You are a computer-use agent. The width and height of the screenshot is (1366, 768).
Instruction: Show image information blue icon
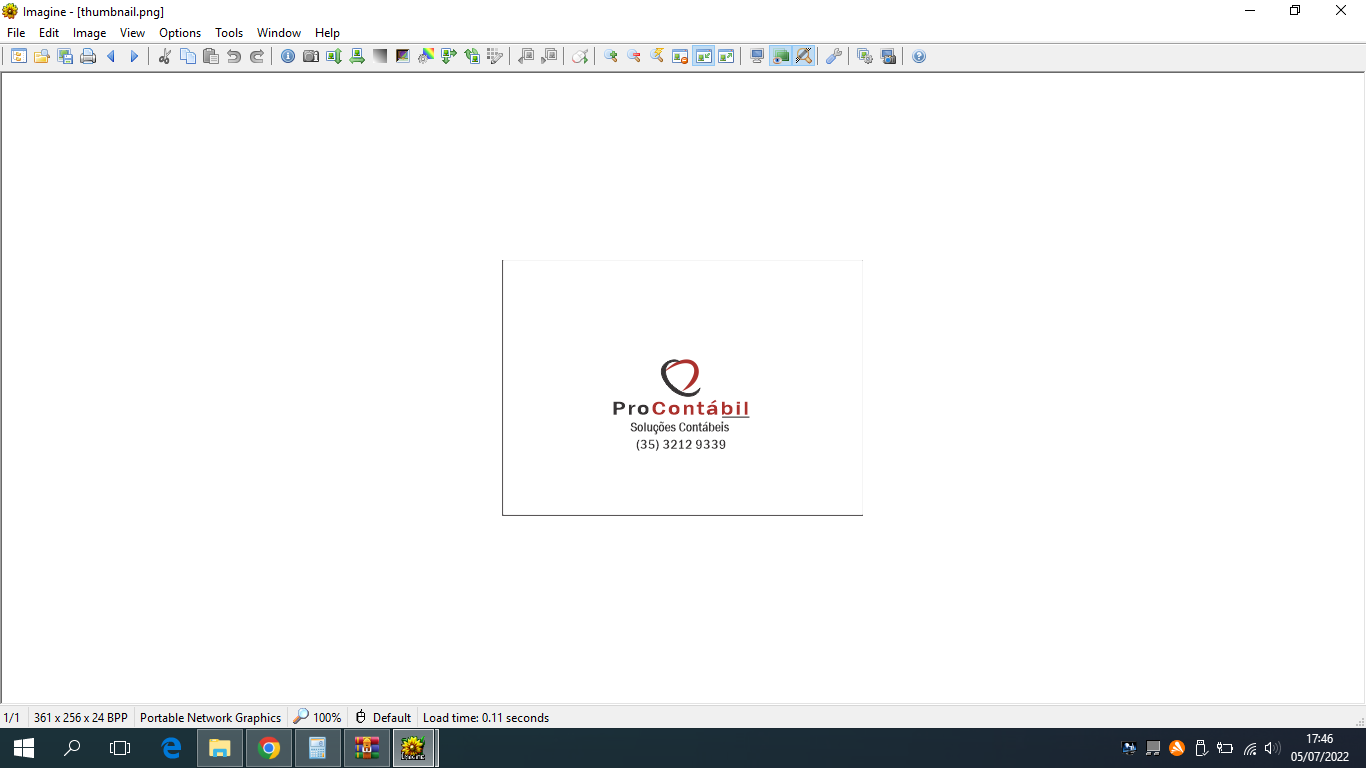click(x=288, y=57)
